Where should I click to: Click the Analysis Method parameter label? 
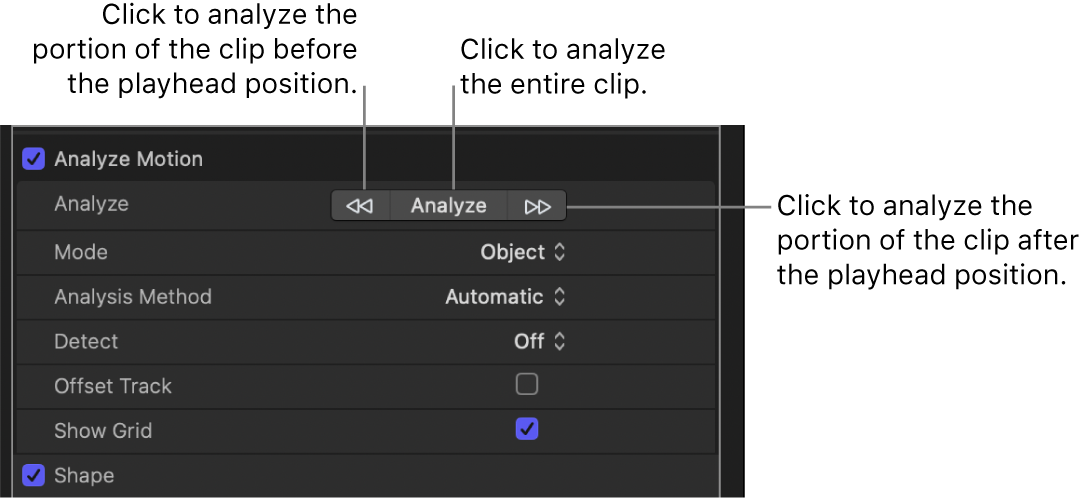tap(133, 297)
